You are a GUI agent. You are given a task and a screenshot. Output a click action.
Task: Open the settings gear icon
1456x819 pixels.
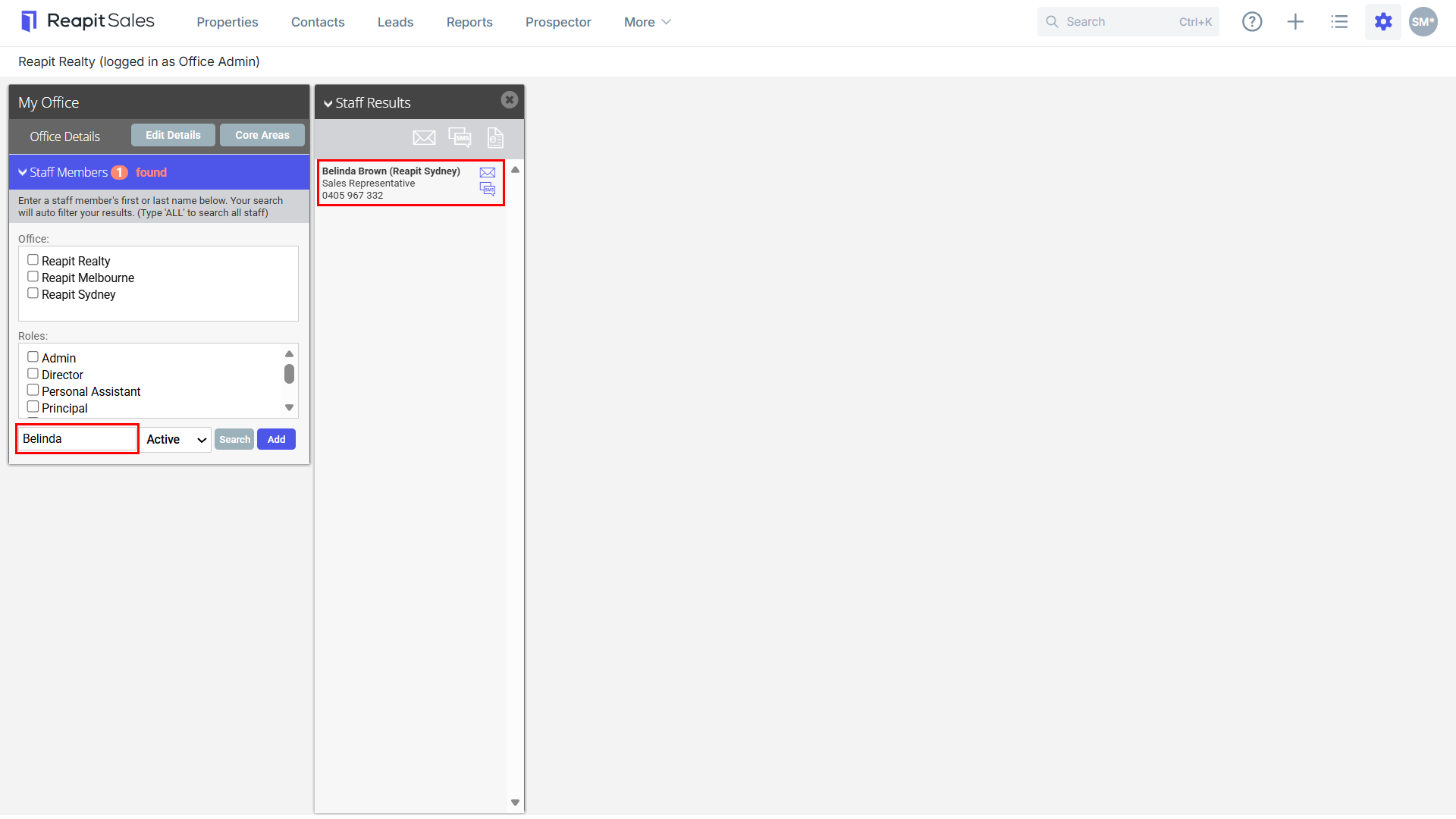click(x=1383, y=22)
